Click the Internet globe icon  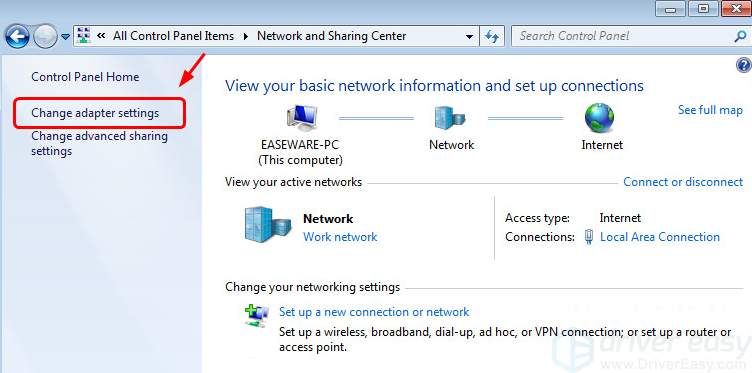pyautogui.click(x=599, y=118)
